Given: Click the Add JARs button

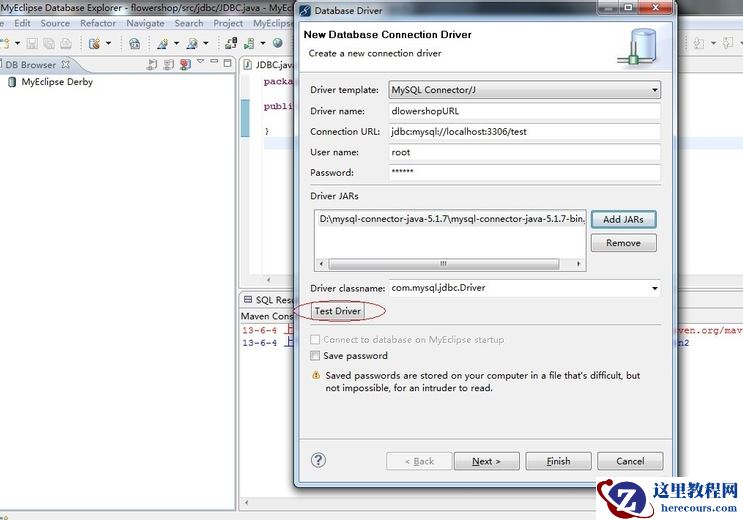Looking at the screenshot, I should click(x=624, y=219).
